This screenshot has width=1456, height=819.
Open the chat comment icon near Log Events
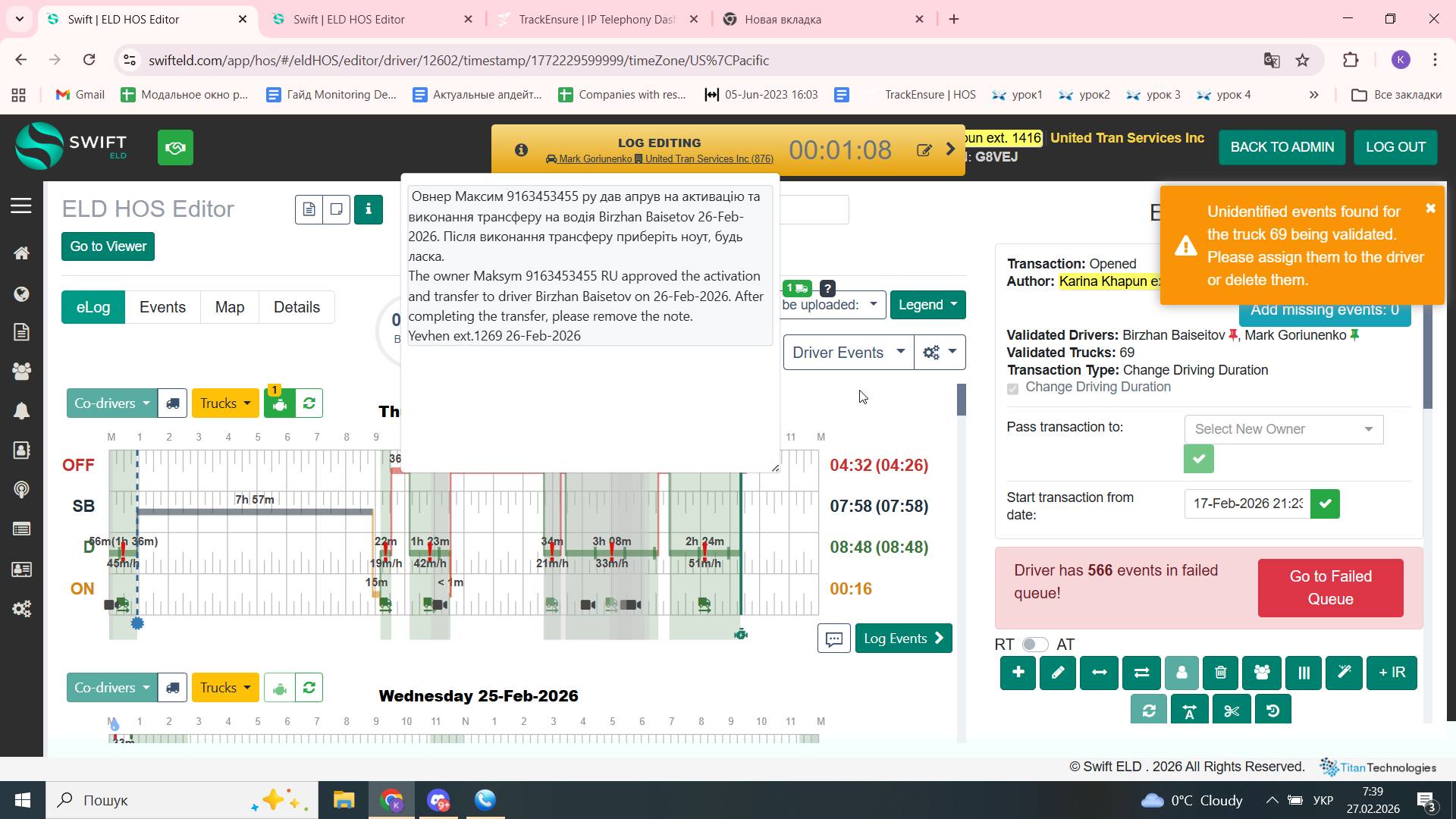coord(833,639)
